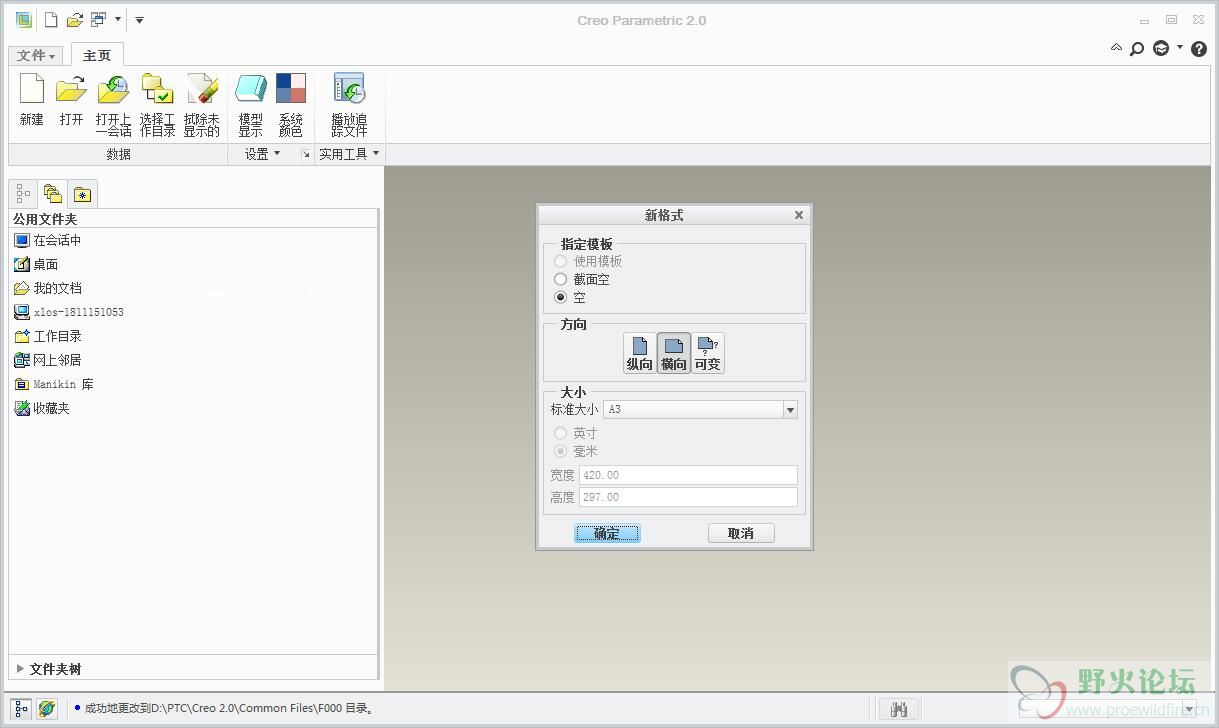
Task: Select 收藏夹 favorites entry
Action: click(x=42, y=408)
